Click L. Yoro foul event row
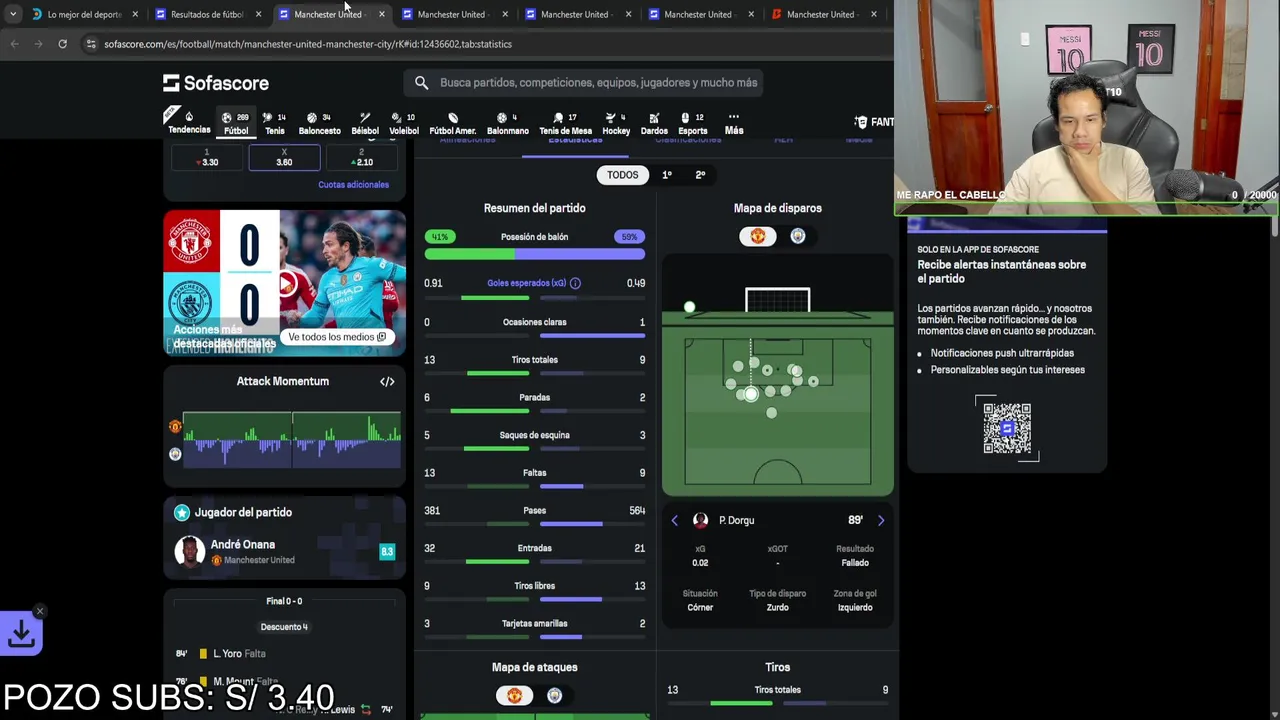Viewport: 1280px width, 720px height. [x=284, y=654]
